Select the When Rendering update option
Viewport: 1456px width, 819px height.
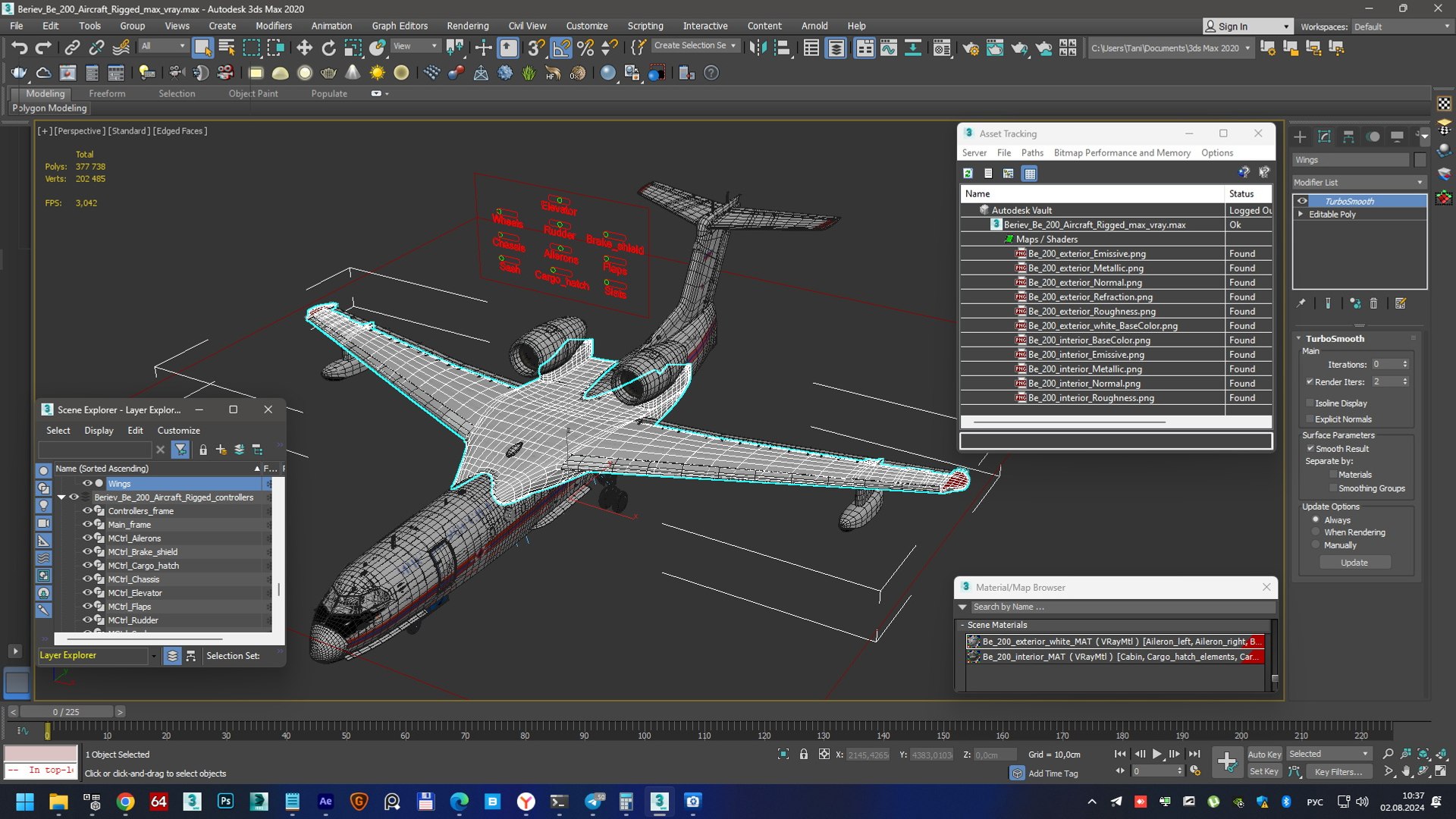pyautogui.click(x=1316, y=532)
